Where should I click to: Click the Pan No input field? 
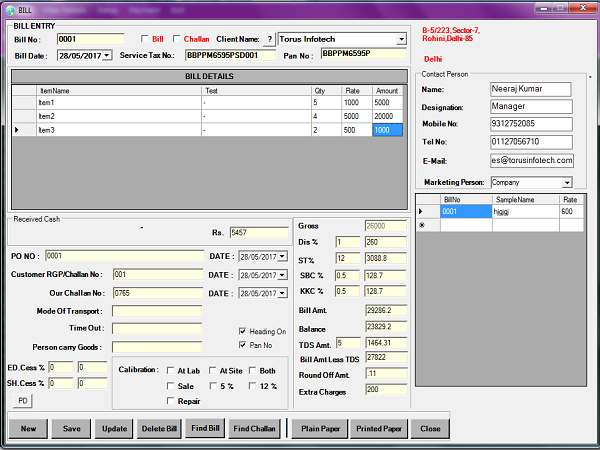point(364,54)
